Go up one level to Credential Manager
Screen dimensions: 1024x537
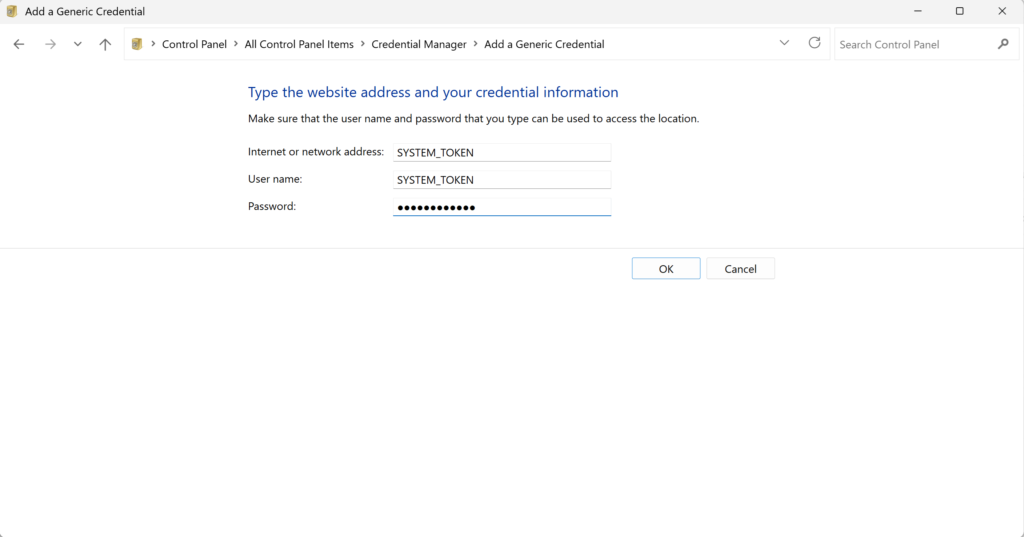pos(105,45)
